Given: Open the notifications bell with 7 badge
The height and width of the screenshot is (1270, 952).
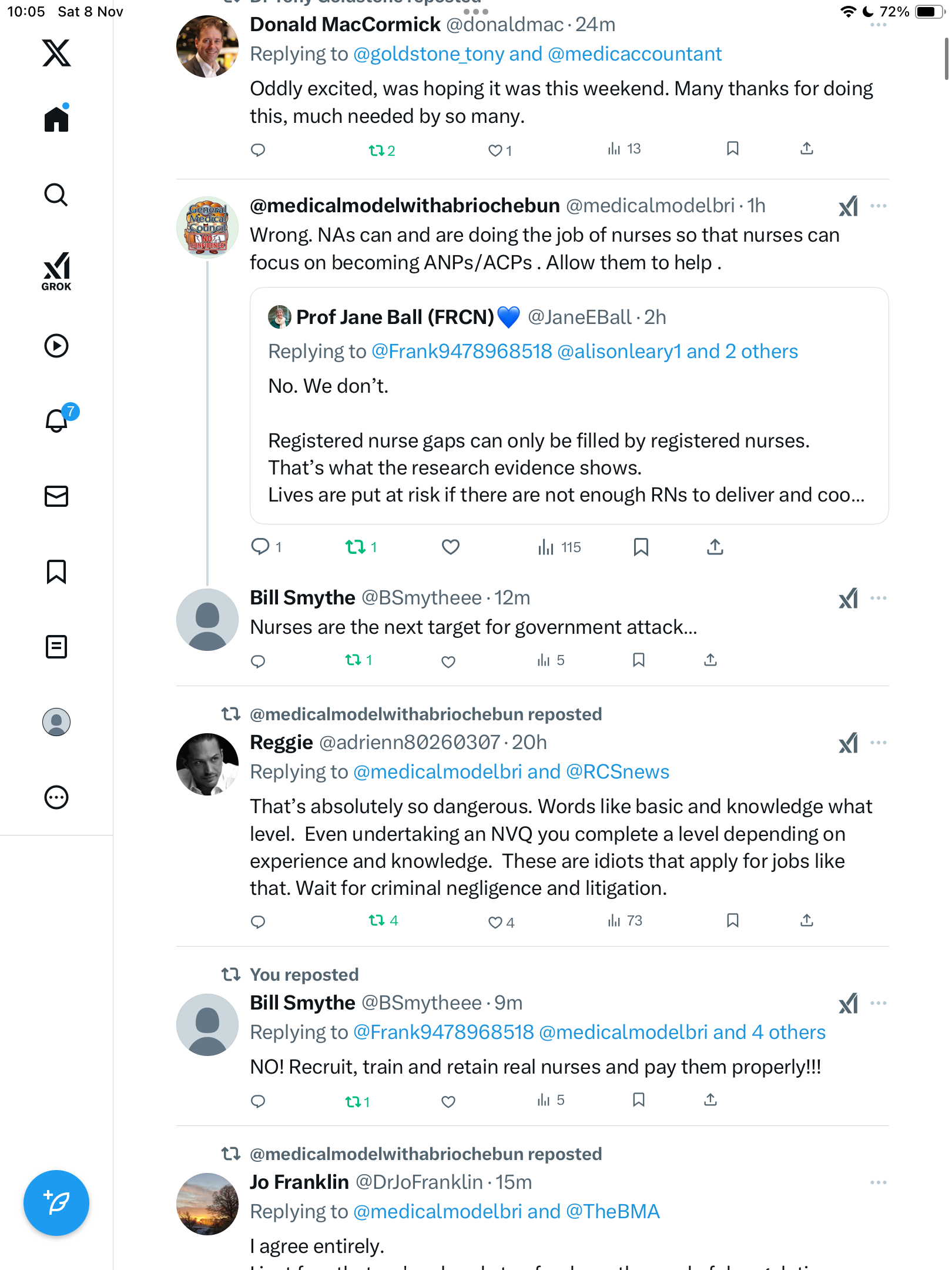Looking at the screenshot, I should coord(57,420).
